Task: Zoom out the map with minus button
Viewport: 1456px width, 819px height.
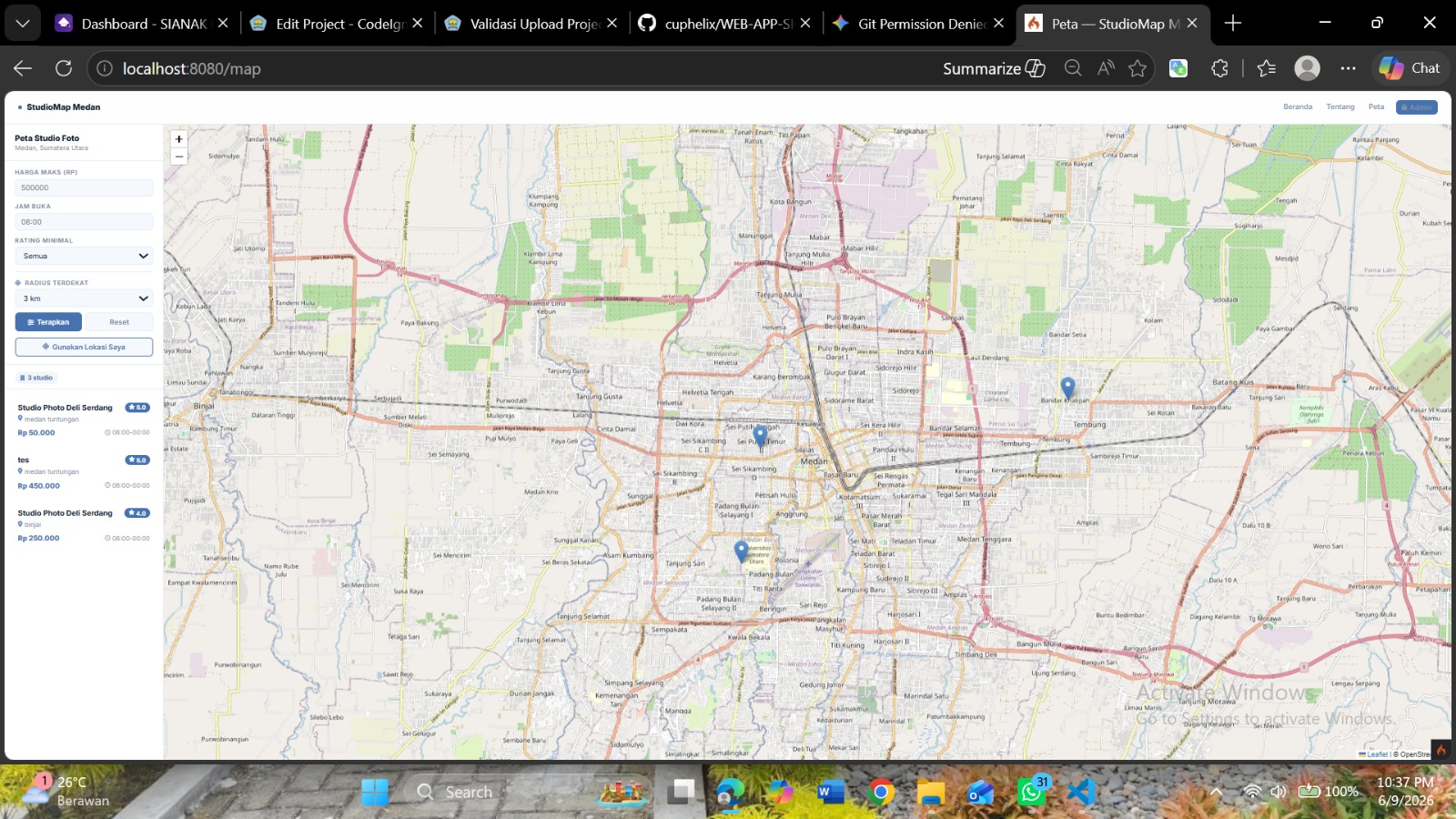Action: coord(179,157)
